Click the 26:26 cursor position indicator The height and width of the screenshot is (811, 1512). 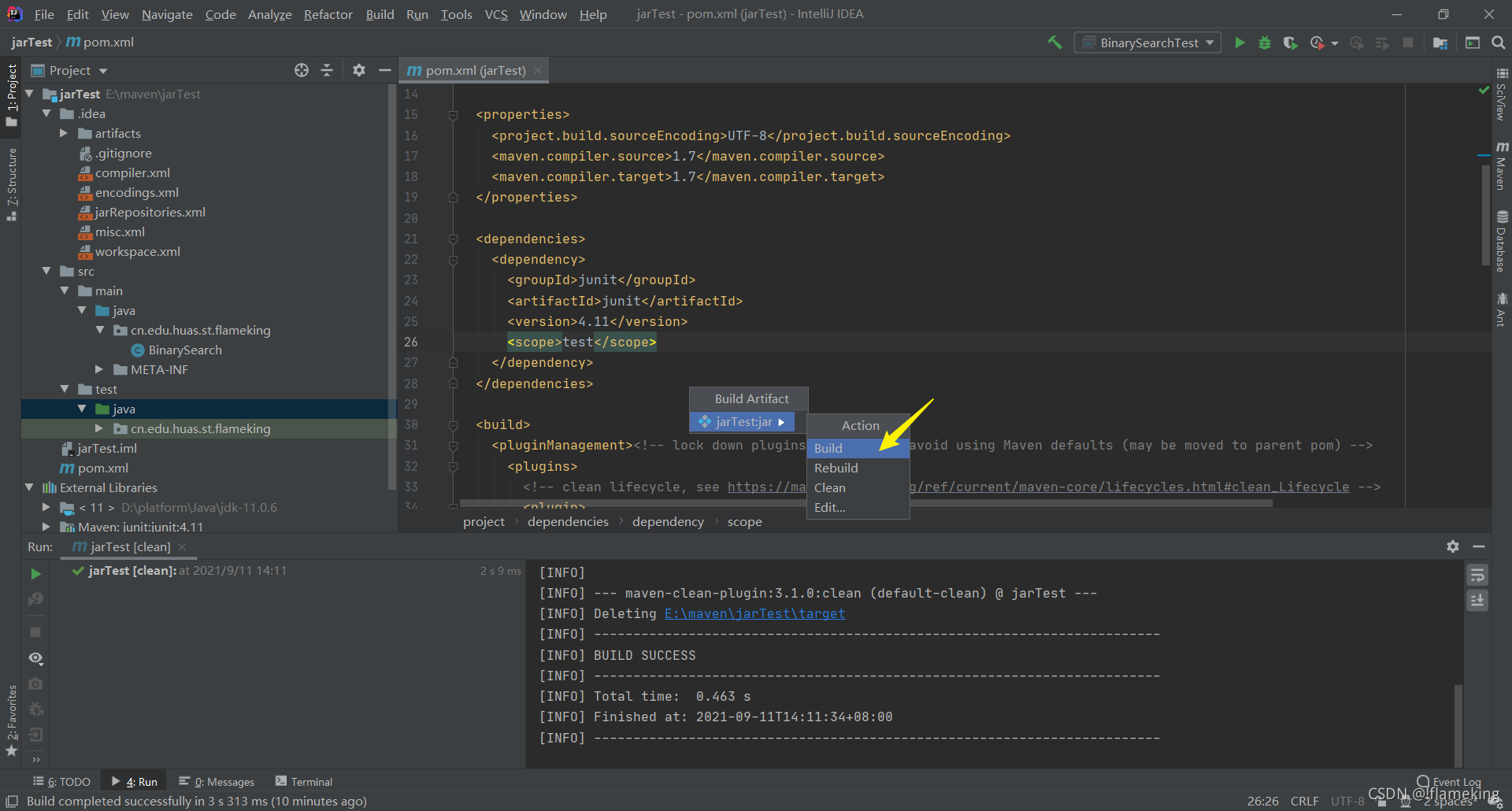pos(1262,801)
